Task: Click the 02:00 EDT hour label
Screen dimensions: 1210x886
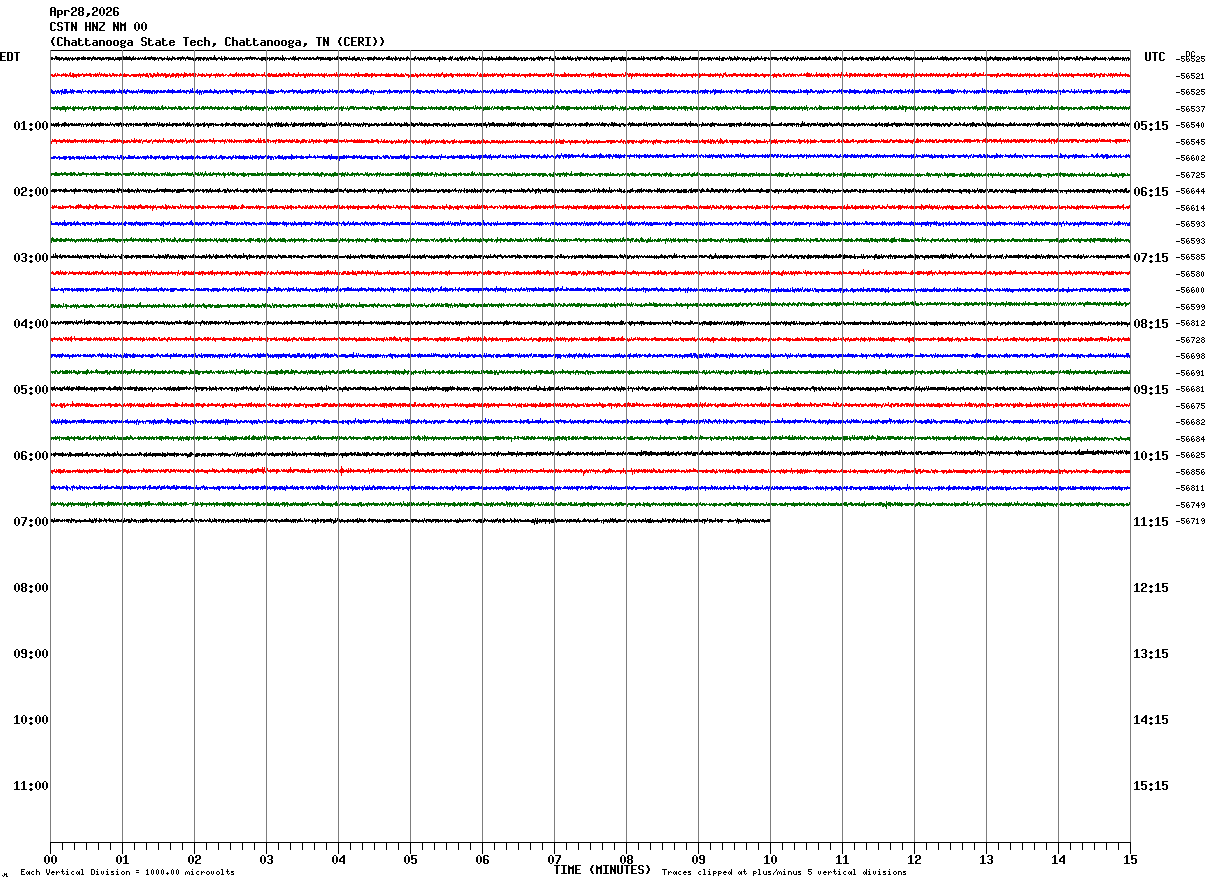Action: tap(31, 192)
